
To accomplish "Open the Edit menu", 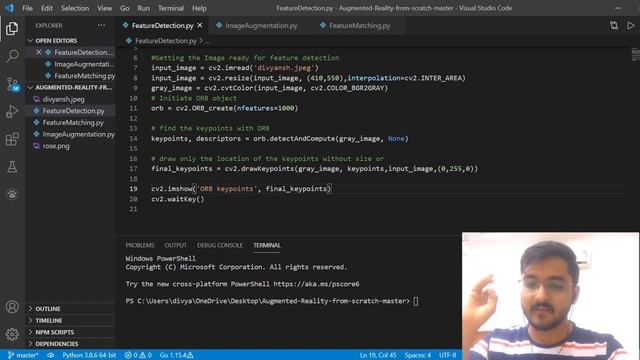I will point(47,8).
